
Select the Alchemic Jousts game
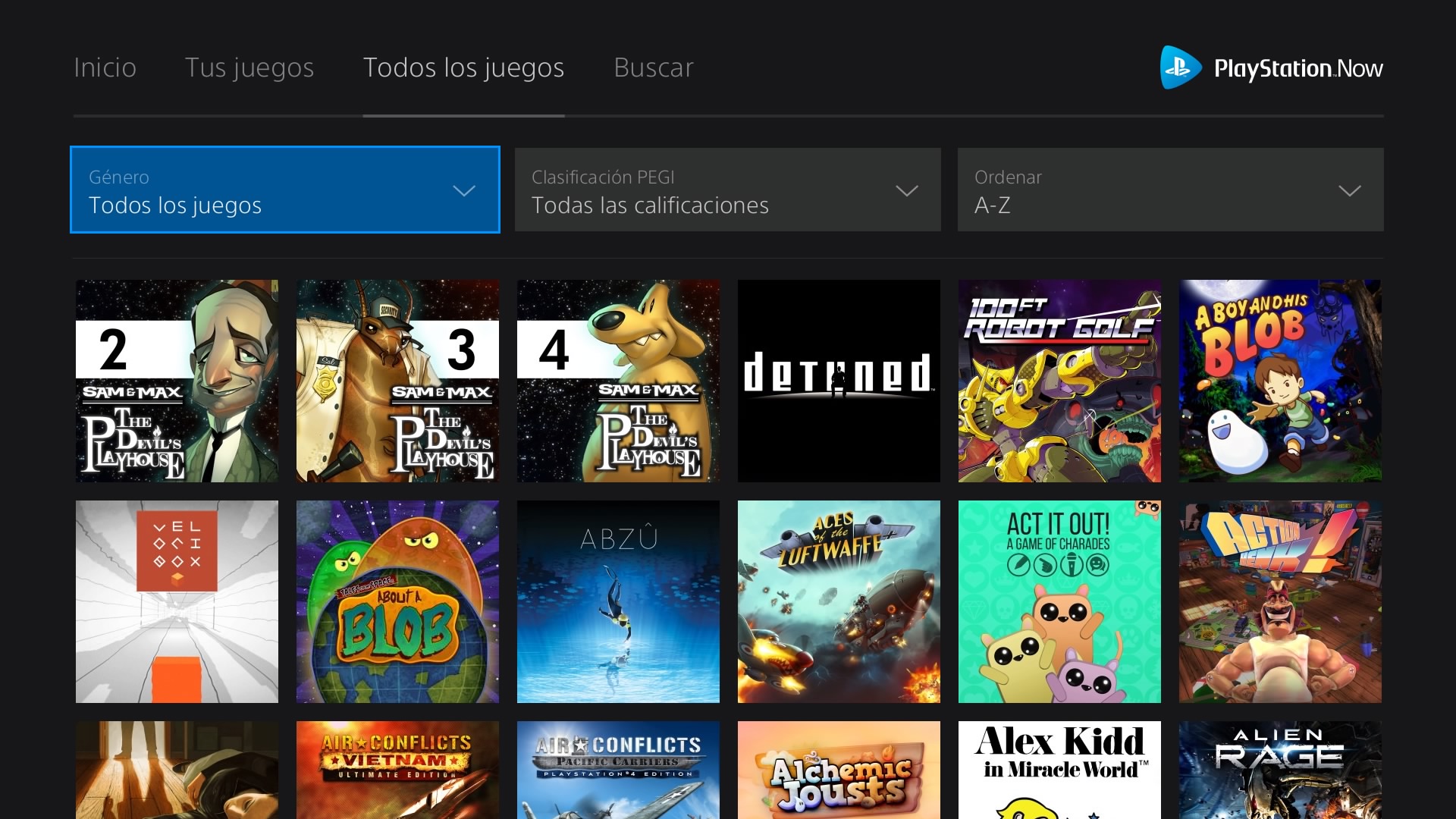point(839,770)
